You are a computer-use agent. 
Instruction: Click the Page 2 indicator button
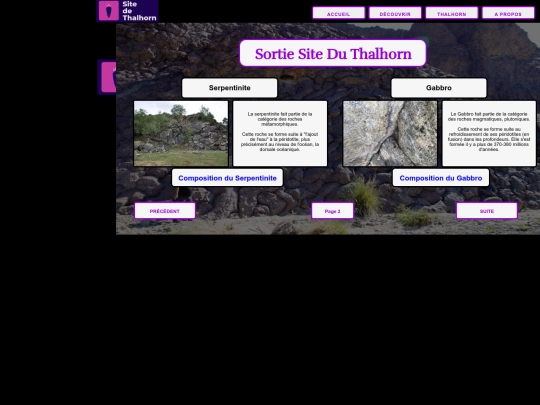tap(332, 211)
